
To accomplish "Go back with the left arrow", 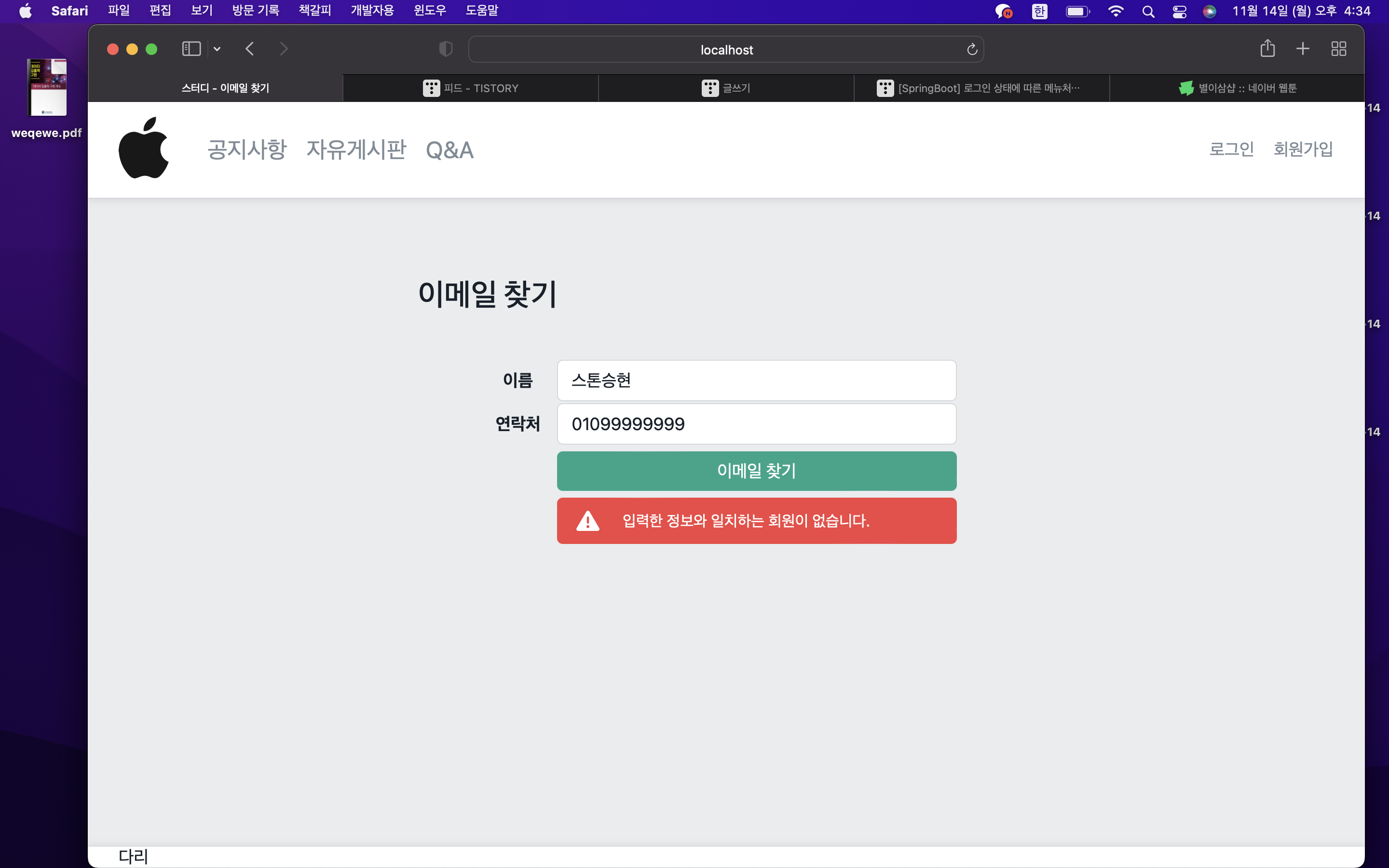I will (250, 49).
